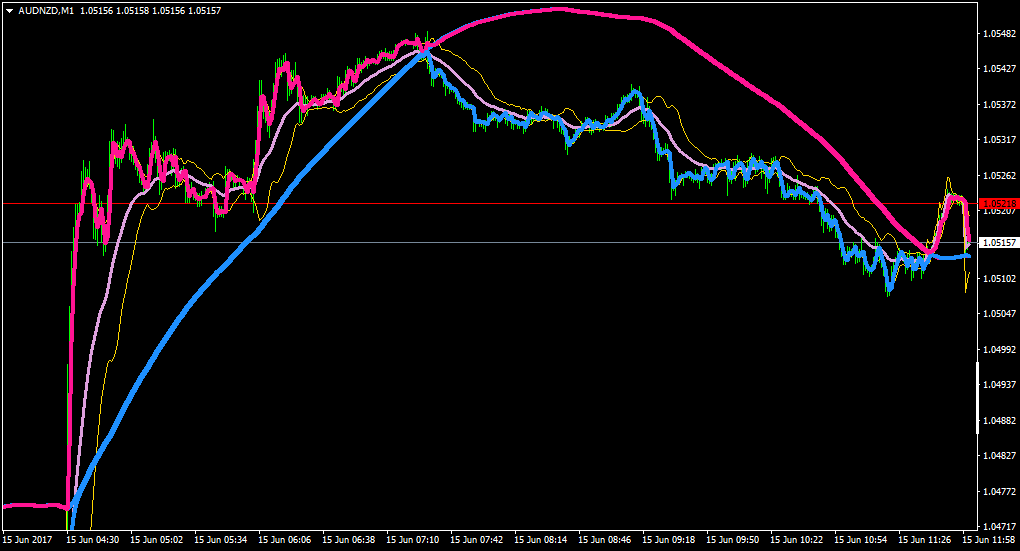Click the 15 Jun 07:10 time label
The image size is (1020, 551).
pyautogui.click(x=412, y=539)
